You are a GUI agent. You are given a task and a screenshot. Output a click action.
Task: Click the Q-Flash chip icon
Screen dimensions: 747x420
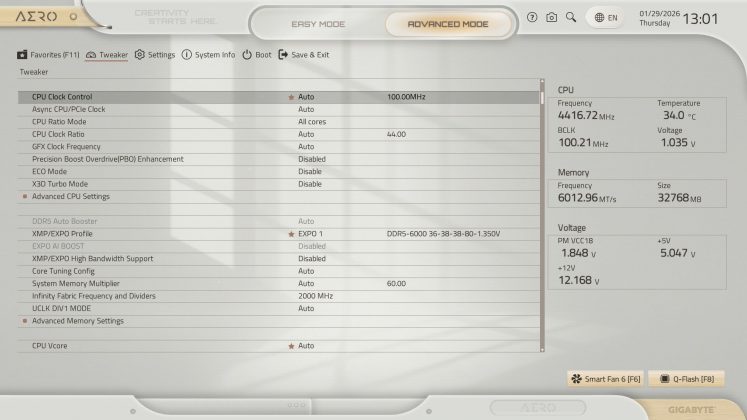(661, 379)
